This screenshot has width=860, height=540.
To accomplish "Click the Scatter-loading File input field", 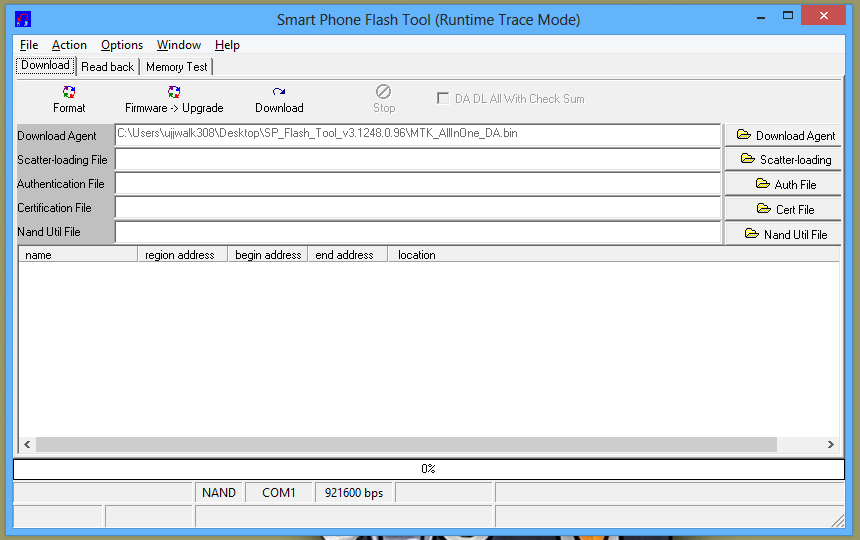I will (417, 160).
